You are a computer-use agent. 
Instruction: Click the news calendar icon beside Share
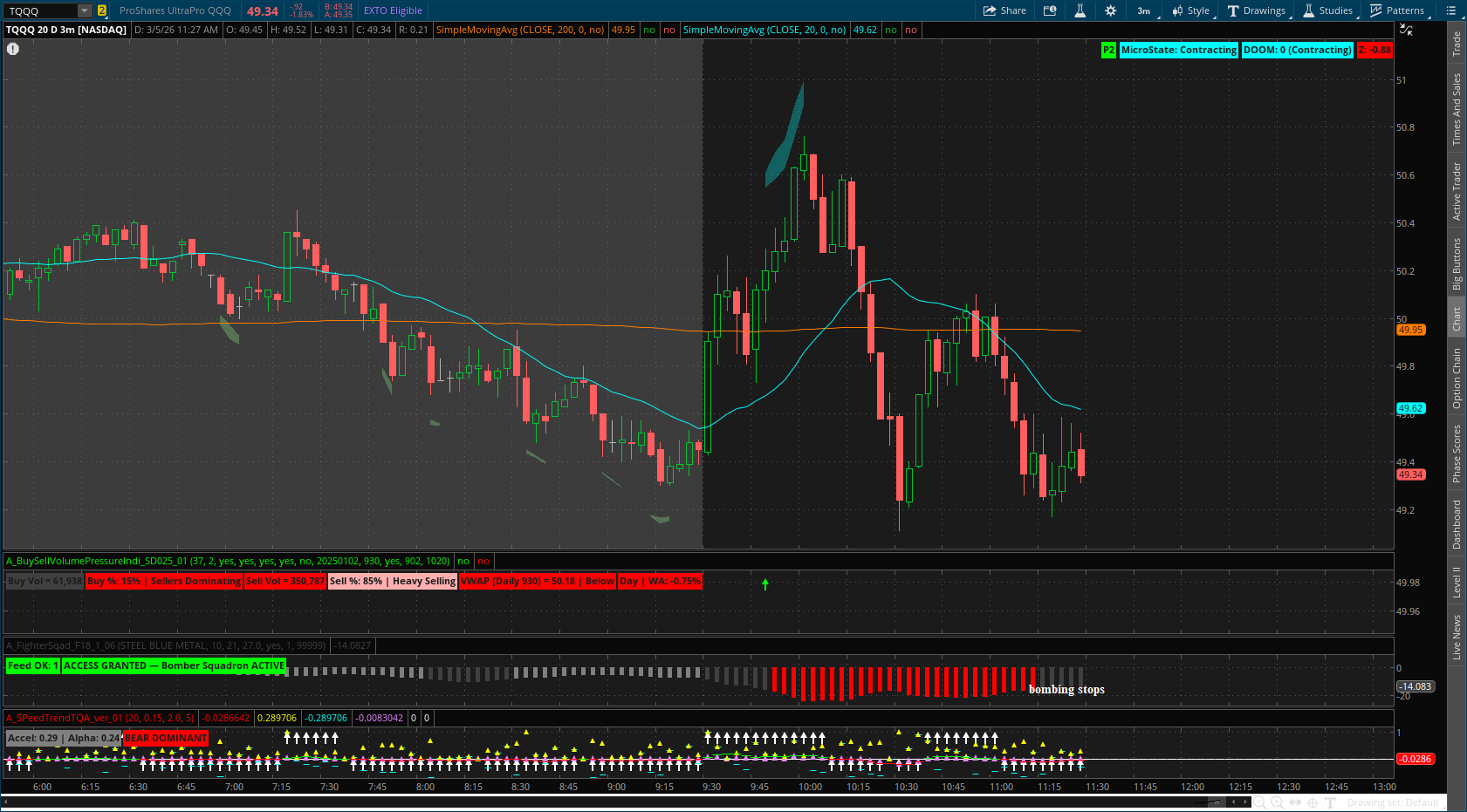pos(1050,10)
